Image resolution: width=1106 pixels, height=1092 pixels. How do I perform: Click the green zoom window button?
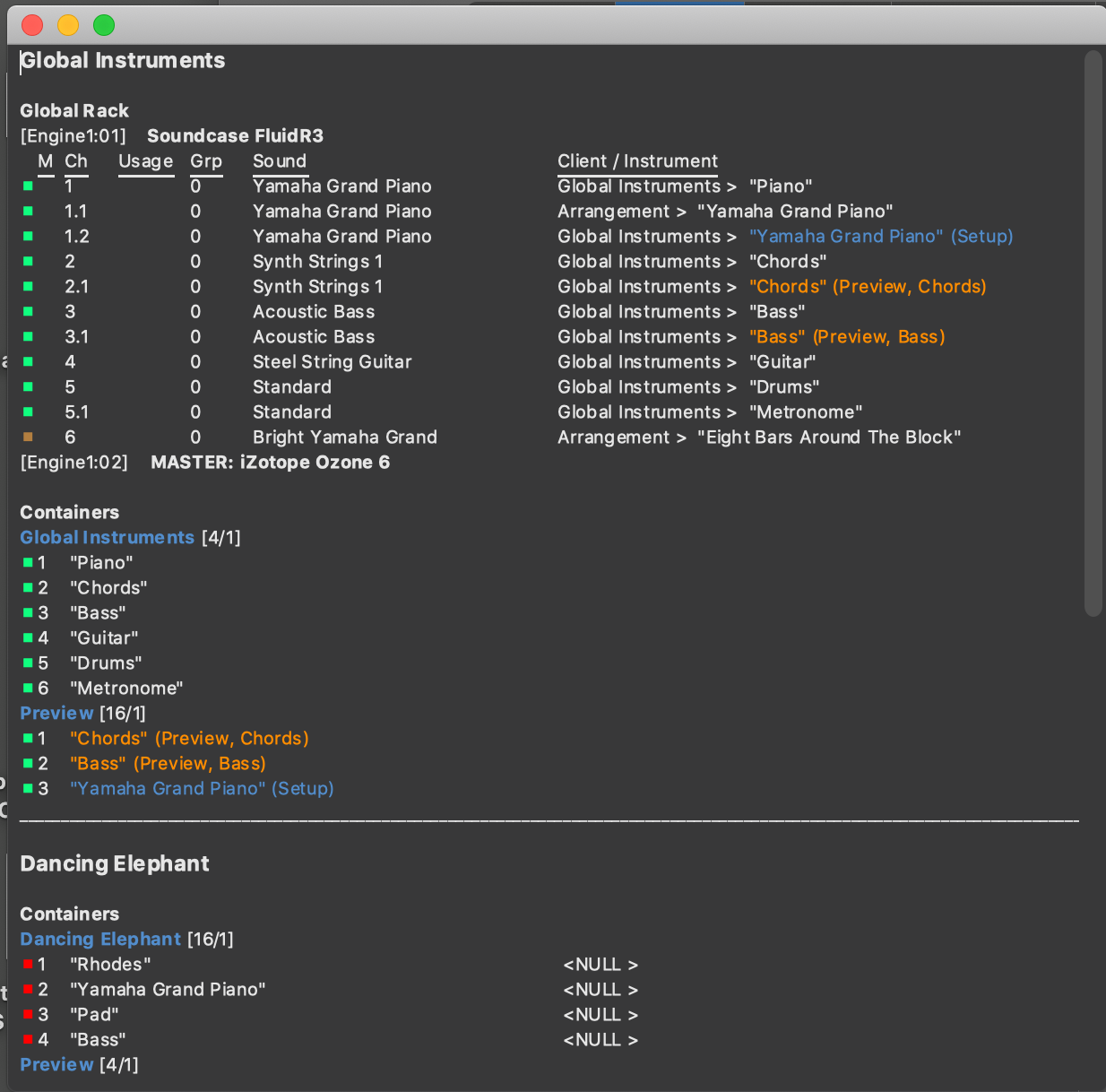click(x=104, y=25)
